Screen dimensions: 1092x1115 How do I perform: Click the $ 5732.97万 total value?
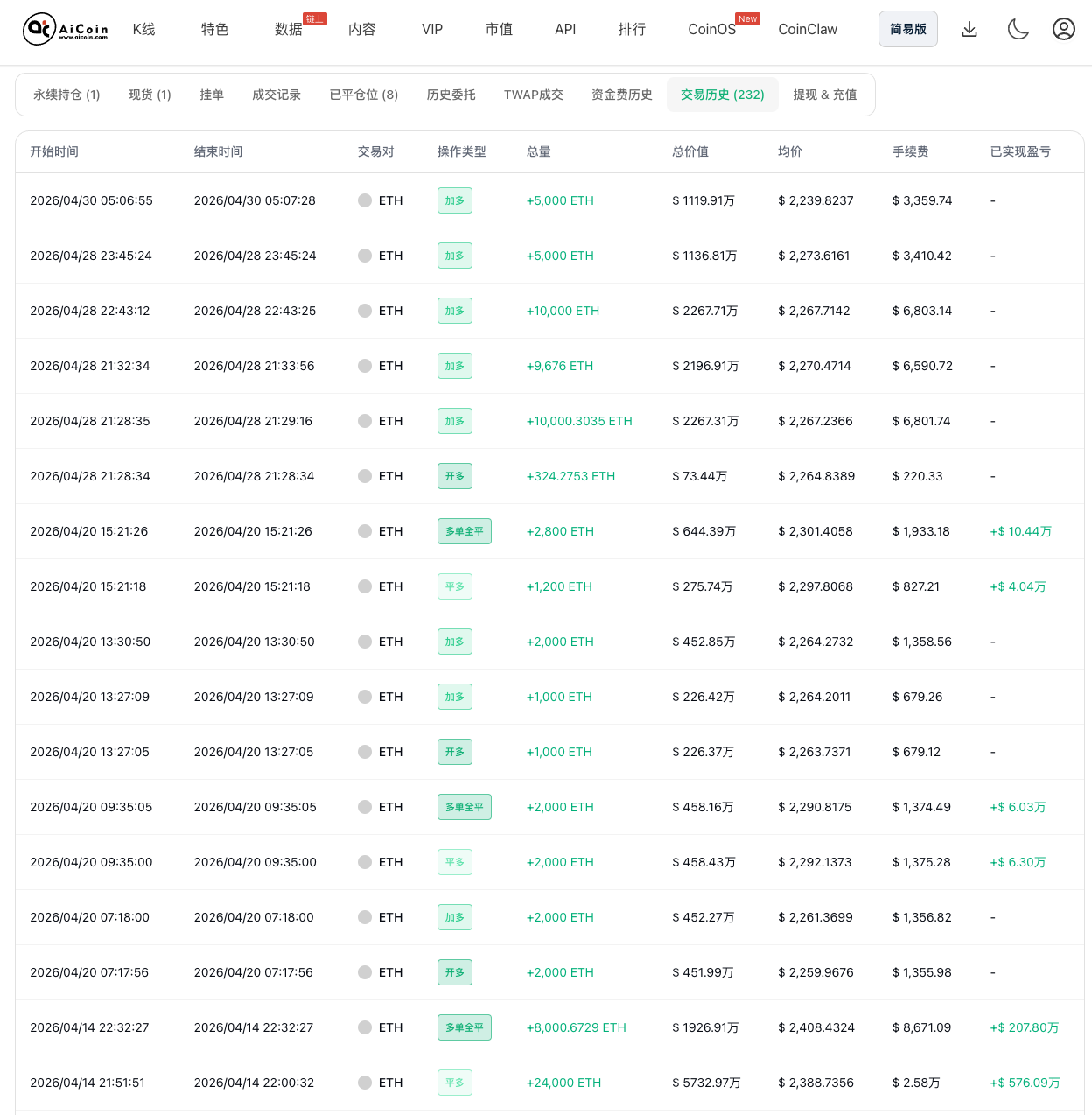point(706,1083)
